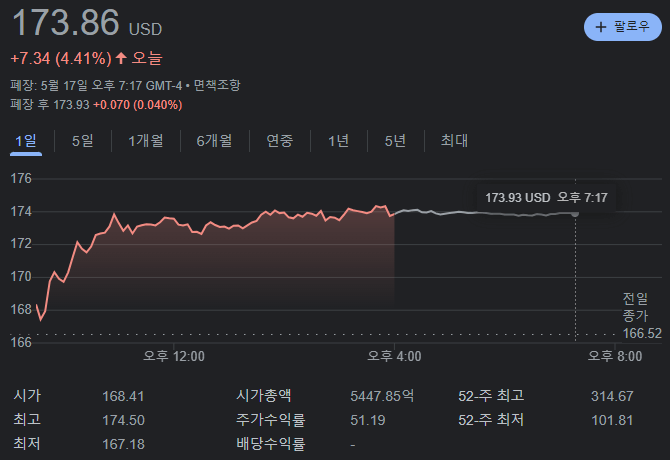Switch to the 5일 range tab
The width and height of the screenshot is (670, 460).
pos(82,141)
